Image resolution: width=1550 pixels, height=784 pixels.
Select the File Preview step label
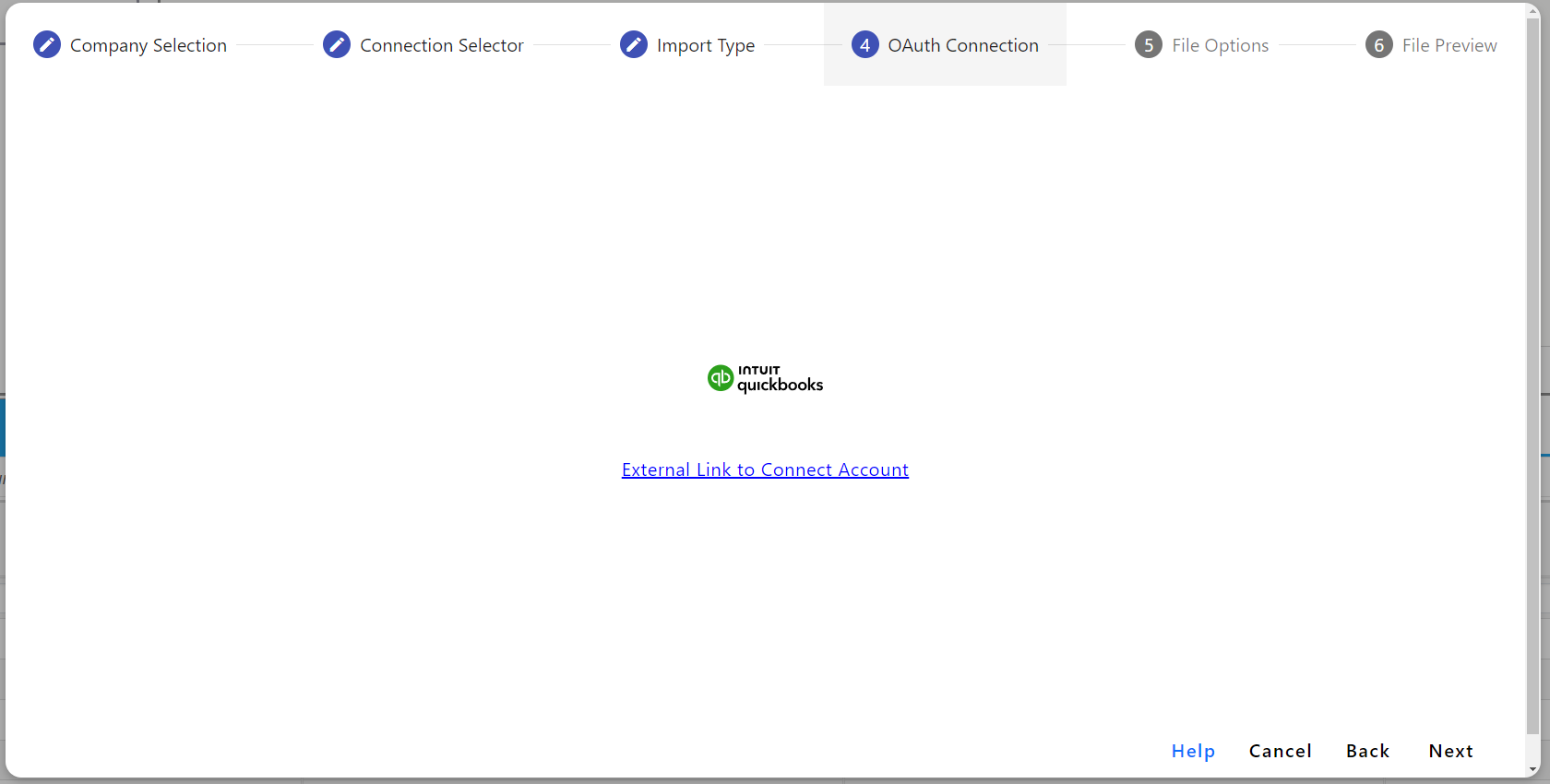click(x=1449, y=45)
